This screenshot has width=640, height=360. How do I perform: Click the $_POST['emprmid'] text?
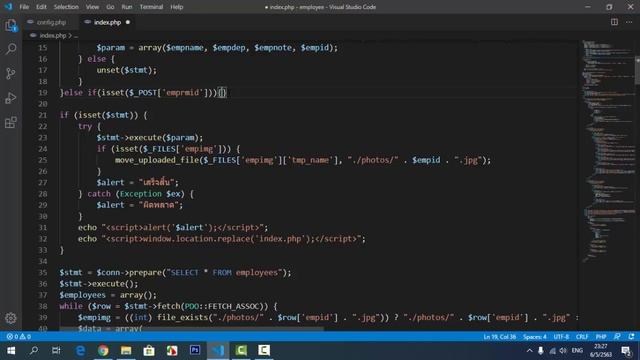[x=169, y=93]
